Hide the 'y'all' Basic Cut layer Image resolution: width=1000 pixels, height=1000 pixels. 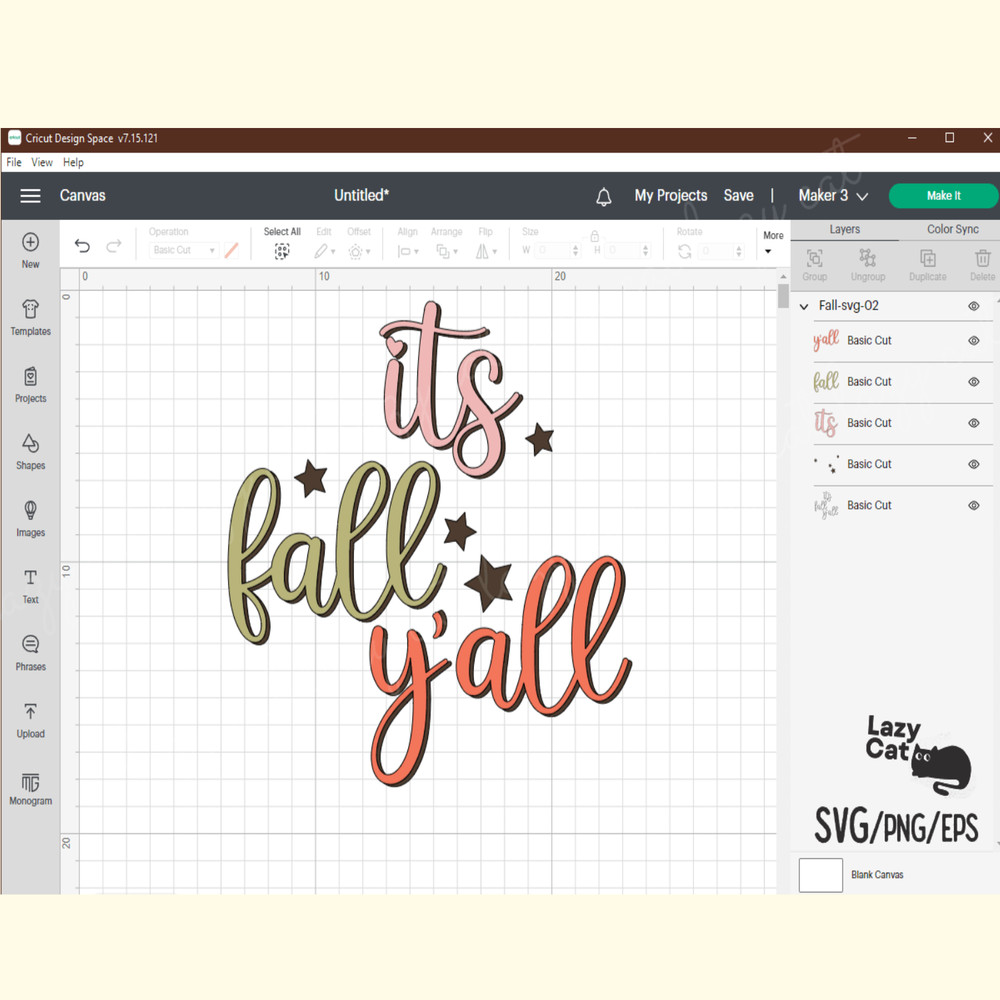973,341
